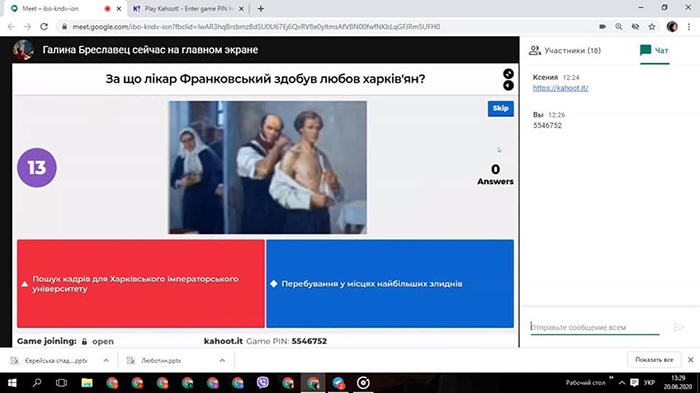The width and height of the screenshot is (700, 393).
Task: Open the zoom magnifier in address bar
Action: 619,27
